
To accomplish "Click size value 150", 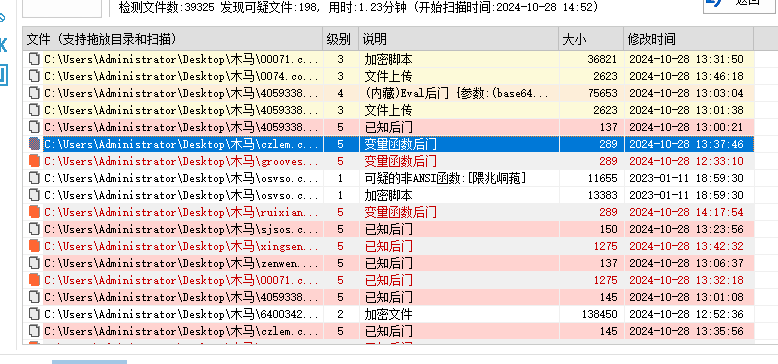I will [608, 229].
